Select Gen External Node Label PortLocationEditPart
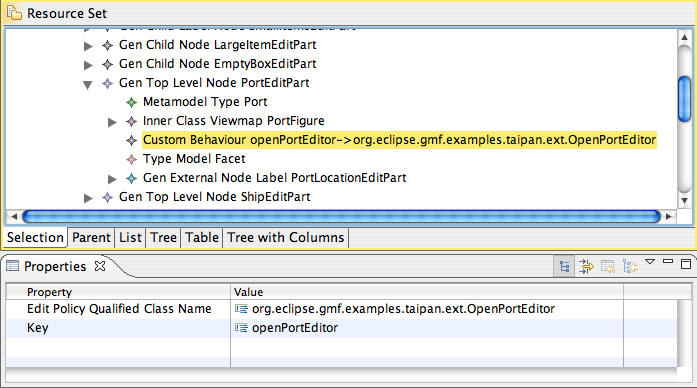The width and height of the screenshot is (697, 388). pos(275,178)
